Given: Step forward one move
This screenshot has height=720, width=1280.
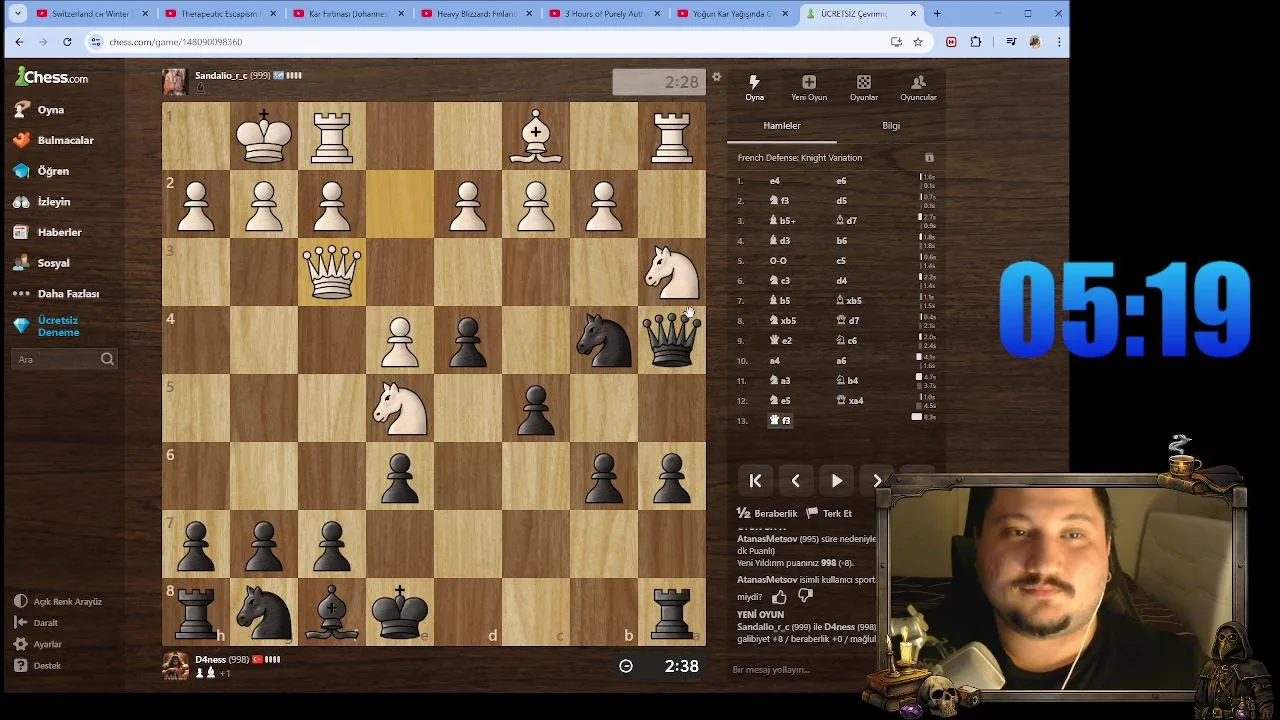Looking at the screenshot, I should coord(877,481).
